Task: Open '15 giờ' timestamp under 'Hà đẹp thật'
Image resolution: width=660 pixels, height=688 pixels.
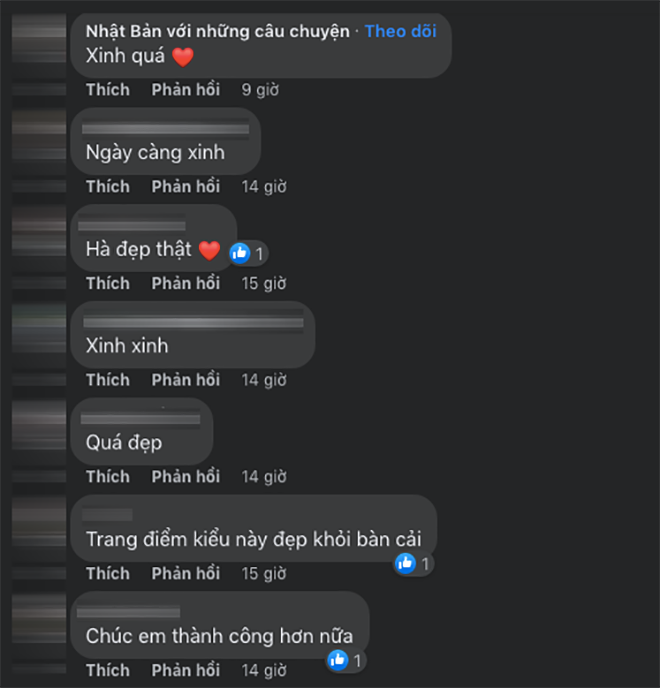Action: click(264, 283)
